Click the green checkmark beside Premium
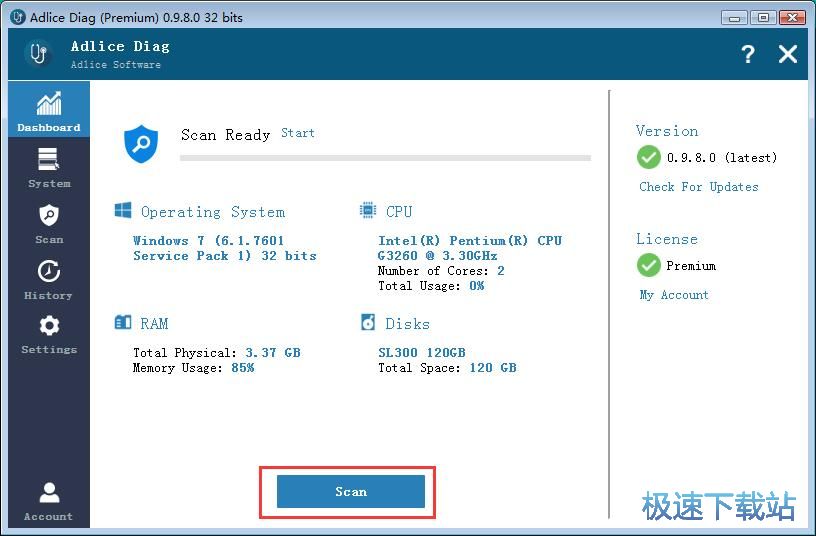 pos(648,265)
